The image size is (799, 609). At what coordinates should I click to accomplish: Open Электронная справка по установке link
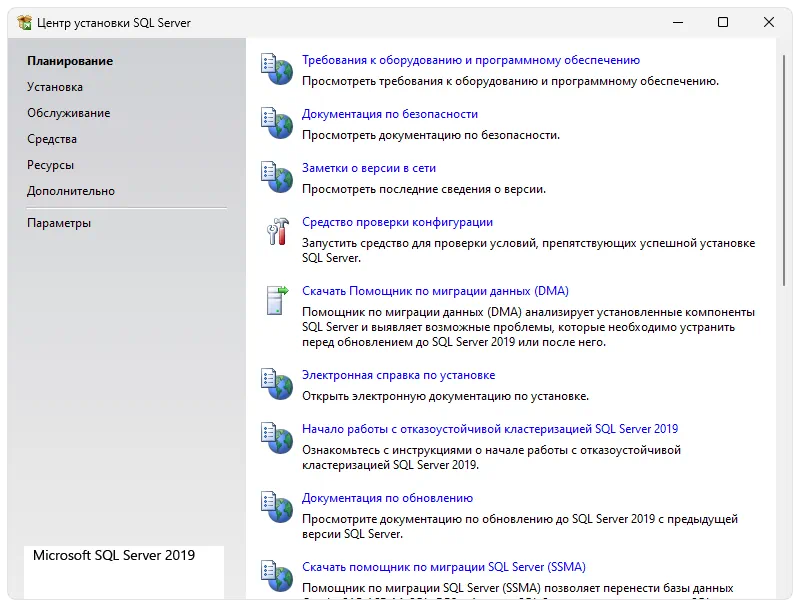click(398, 375)
